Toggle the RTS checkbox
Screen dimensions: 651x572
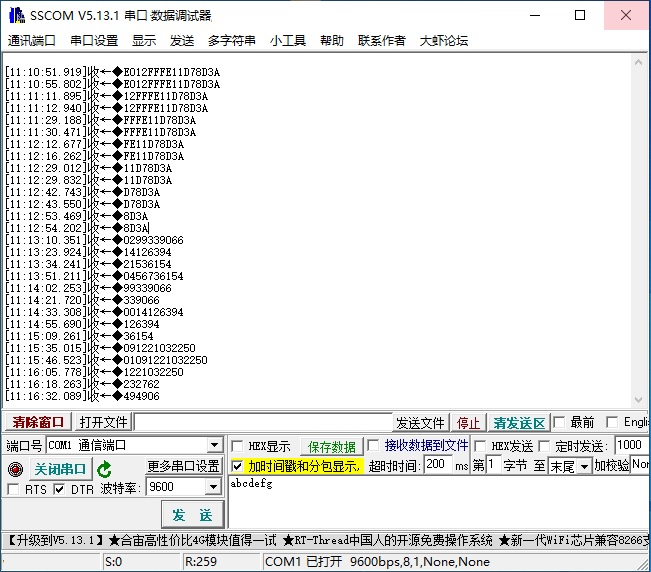(13, 489)
